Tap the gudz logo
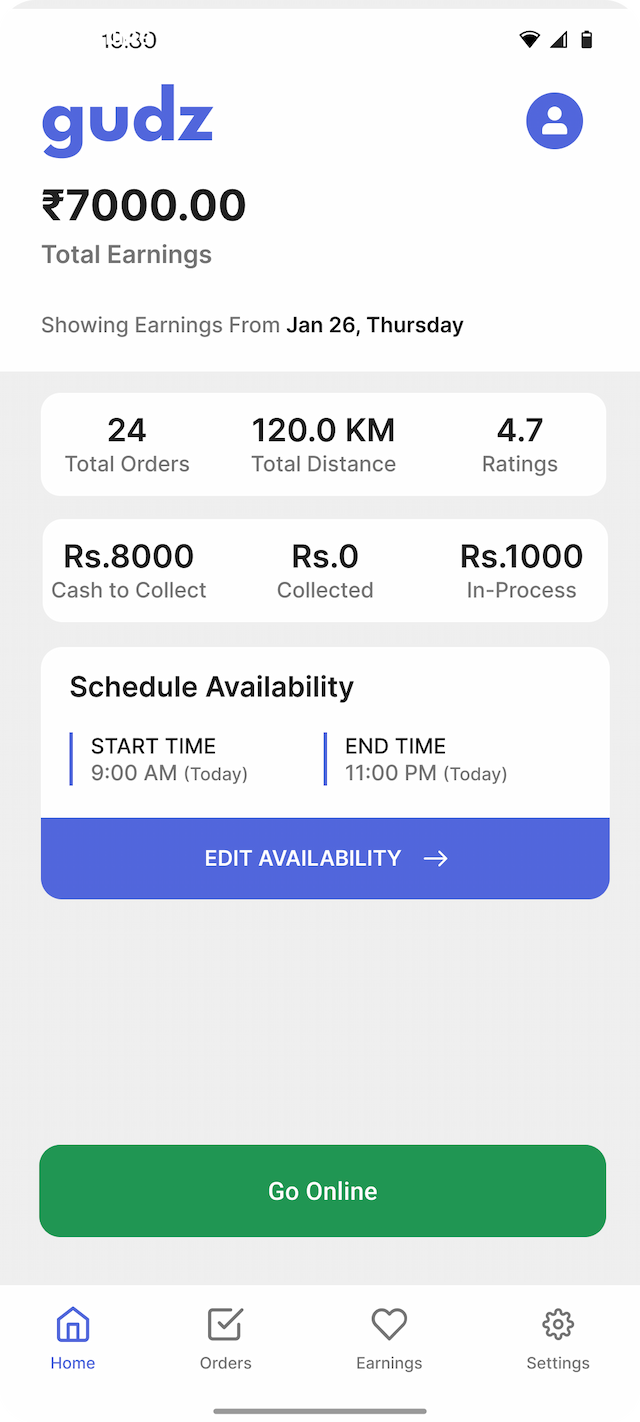The height and width of the screenshot is (1422, 640). pos(127,121)
